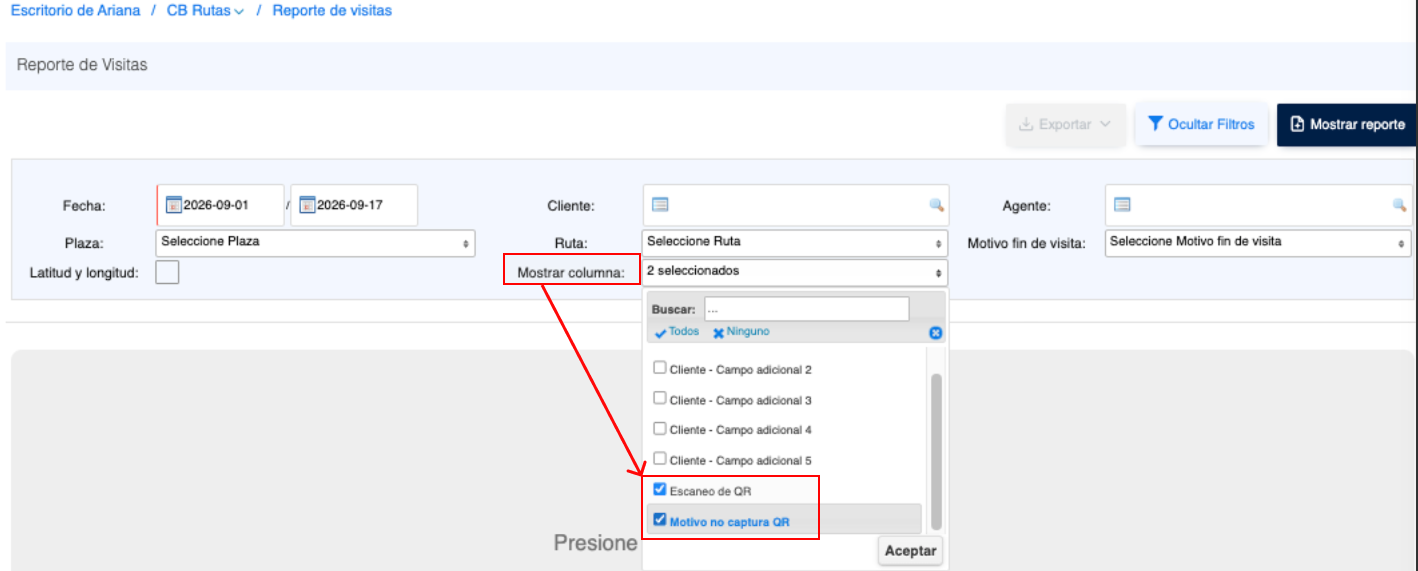Confirm column selection with Aceptar
This screenshot has width=1418, height=571.
910,551
